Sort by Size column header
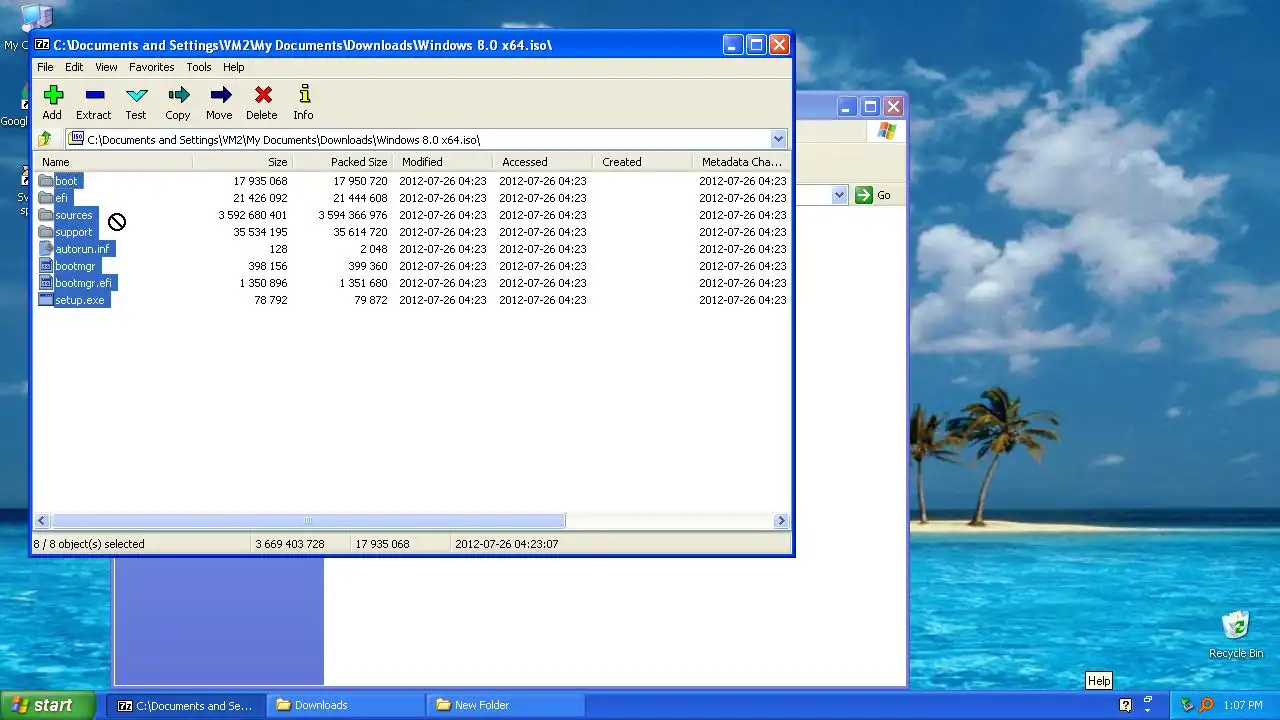 coord(242,162)
